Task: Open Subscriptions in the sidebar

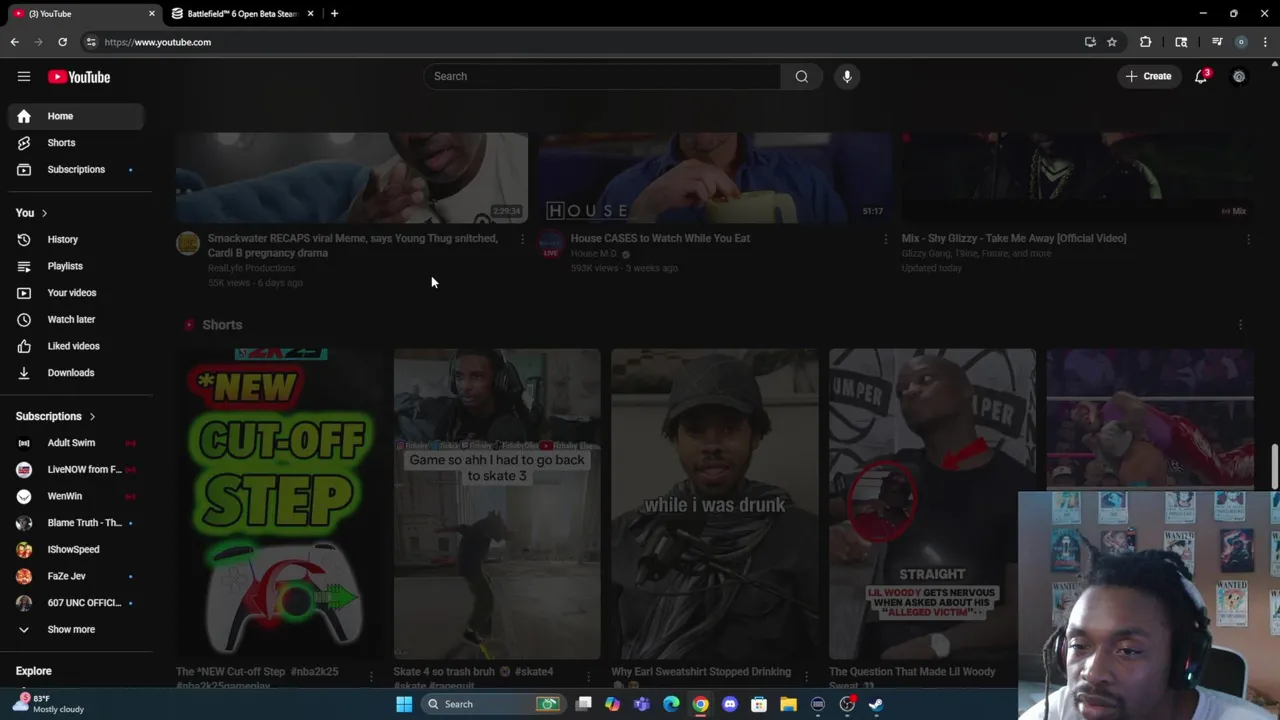Action: [x=76, y=169]
